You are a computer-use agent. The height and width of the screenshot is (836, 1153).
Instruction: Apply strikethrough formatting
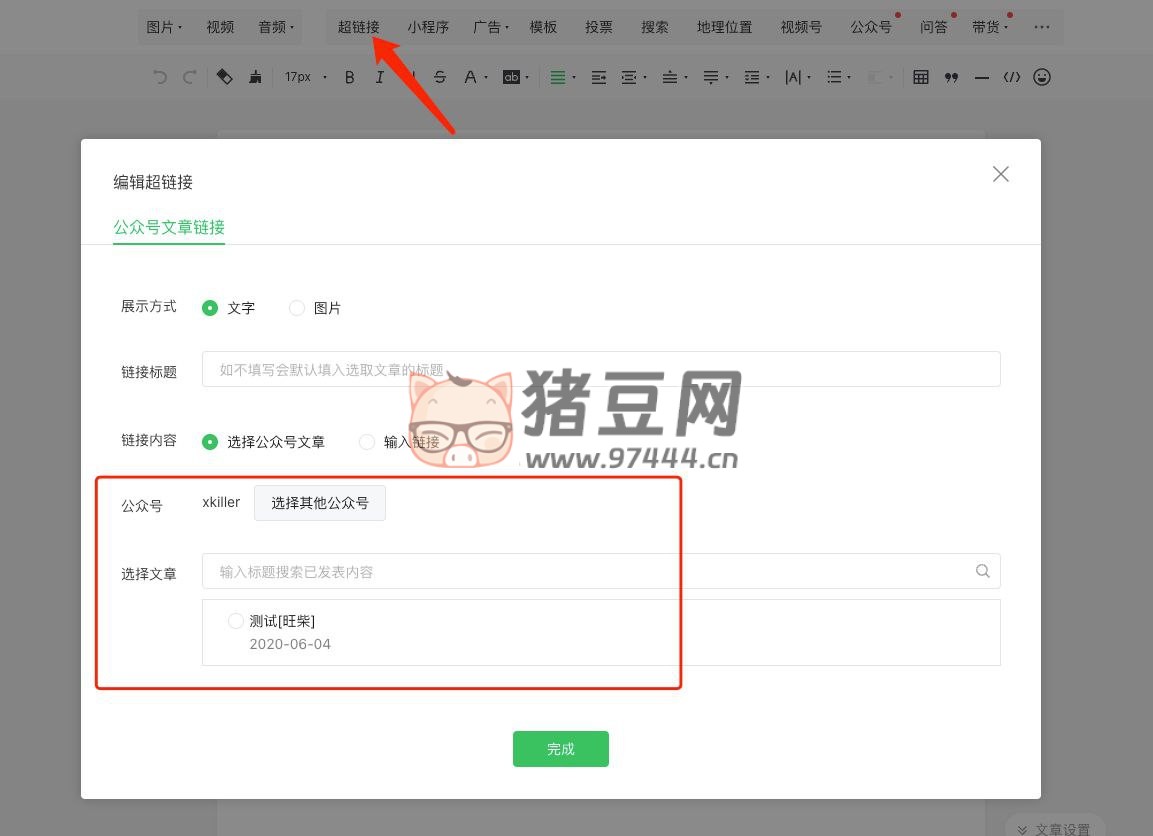(x=440, y=77)
